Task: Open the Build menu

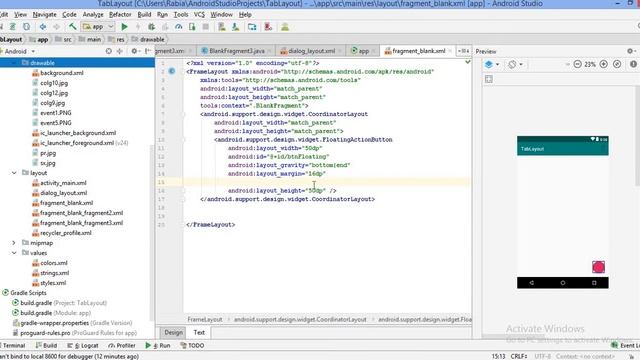Action: coord(144,15)
